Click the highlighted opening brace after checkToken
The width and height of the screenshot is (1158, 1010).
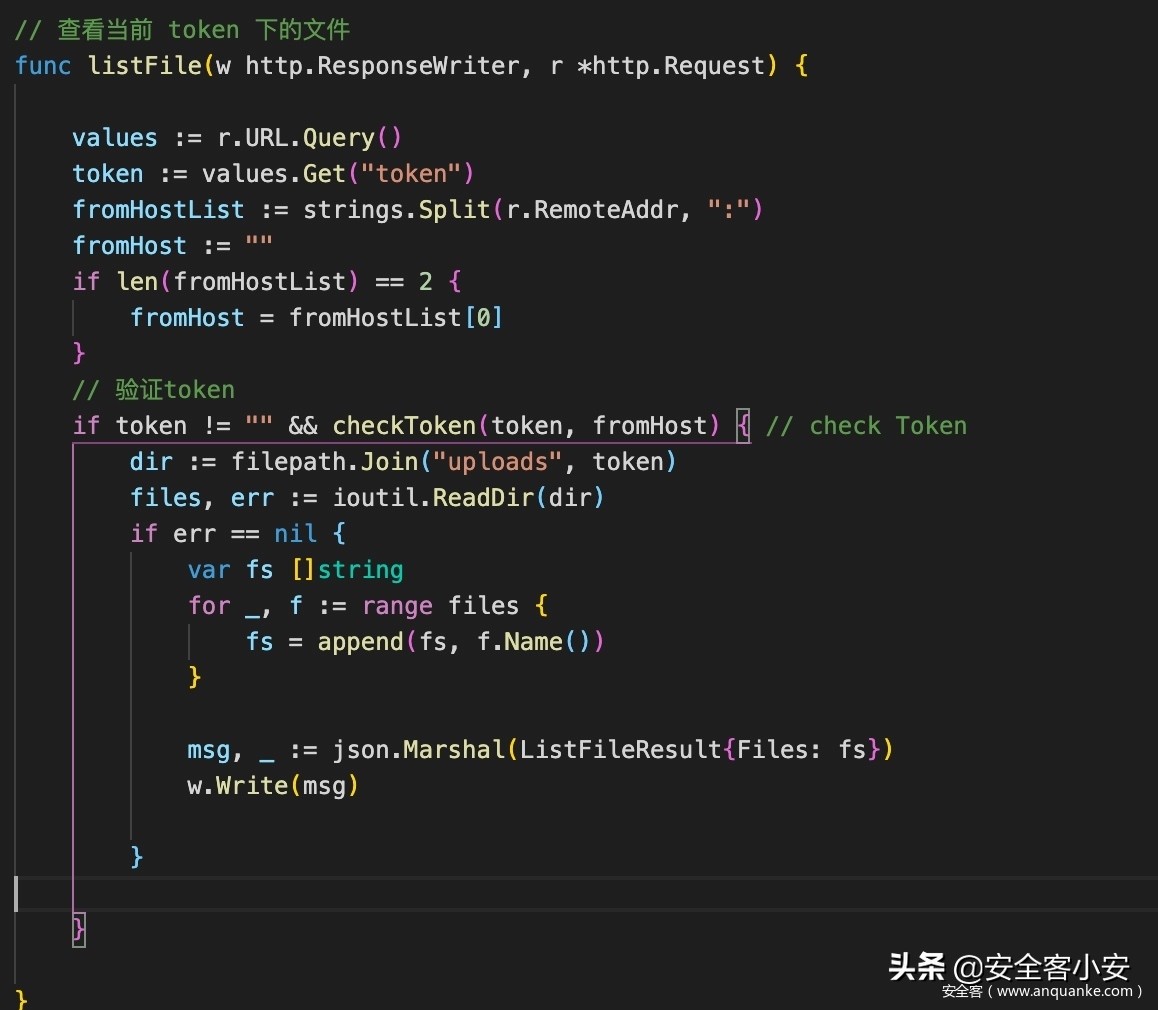tap(743, 426)
